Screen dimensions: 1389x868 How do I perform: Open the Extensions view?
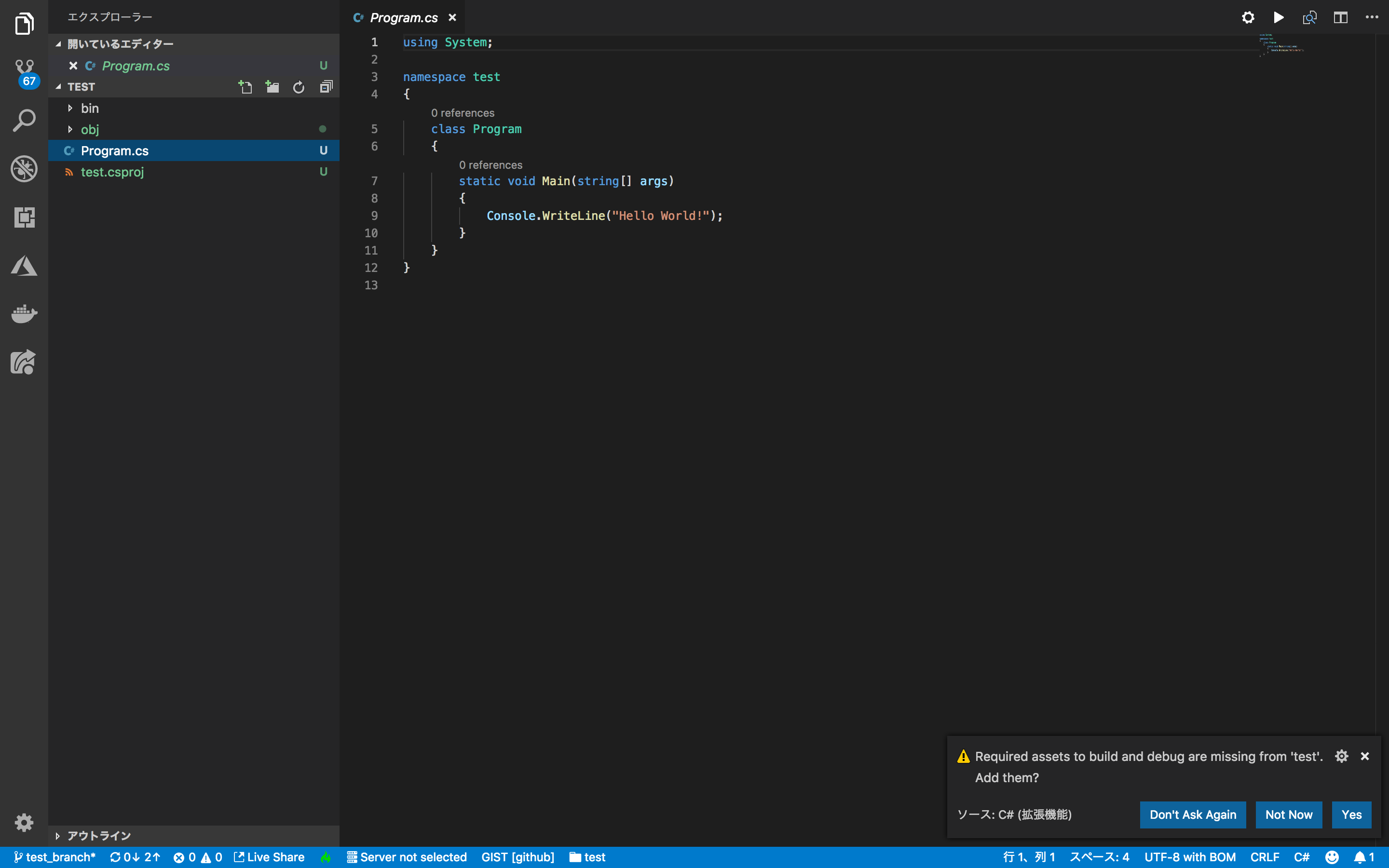coord(24,217)
